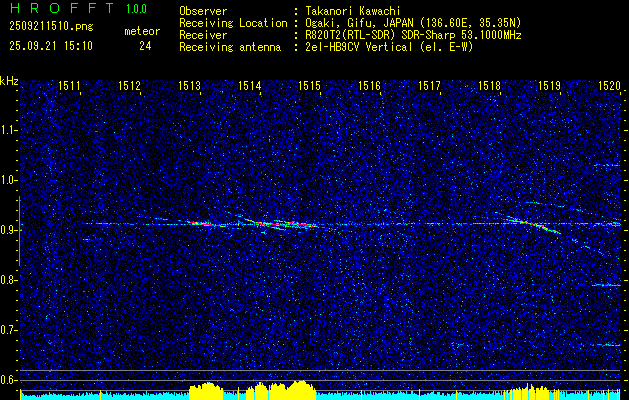Click the yellow power bars under 1518-1519

[526, 392]
